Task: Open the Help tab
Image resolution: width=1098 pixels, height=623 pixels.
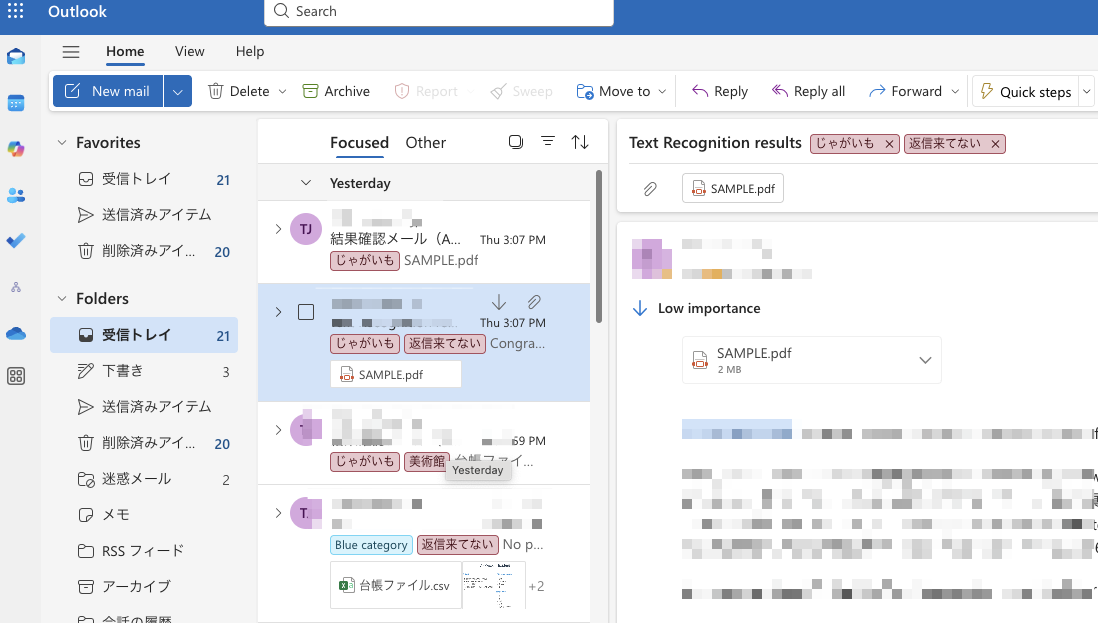Action: (x=250, y=52)
